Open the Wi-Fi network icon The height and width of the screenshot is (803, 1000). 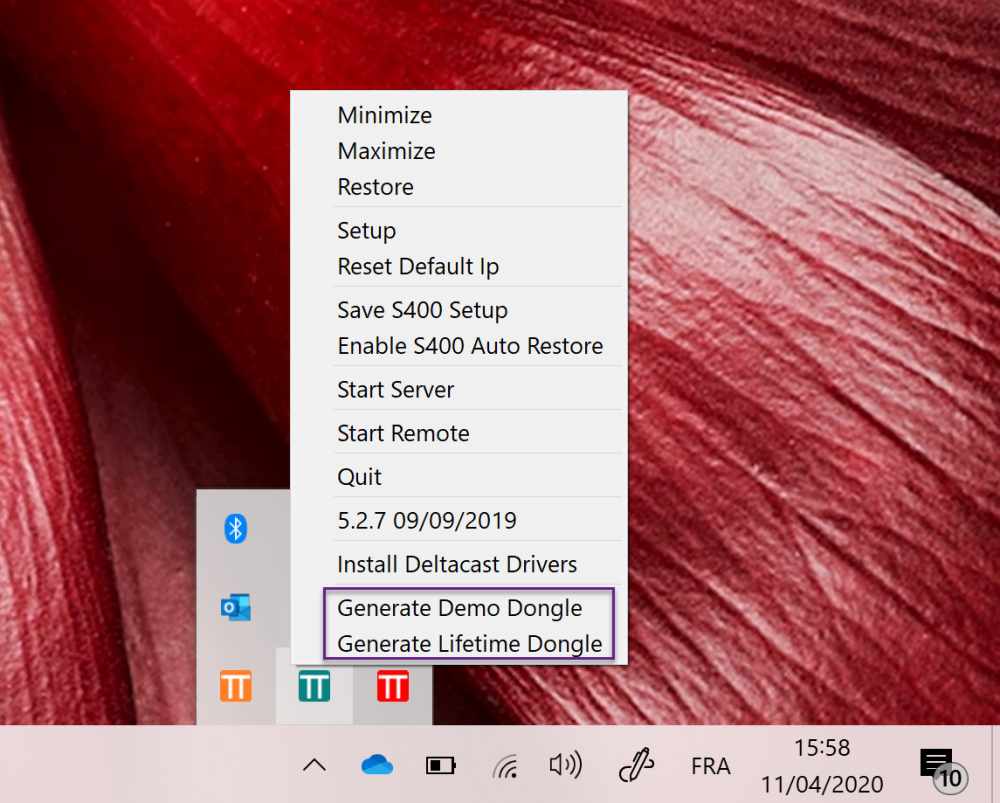pos(504,765)
